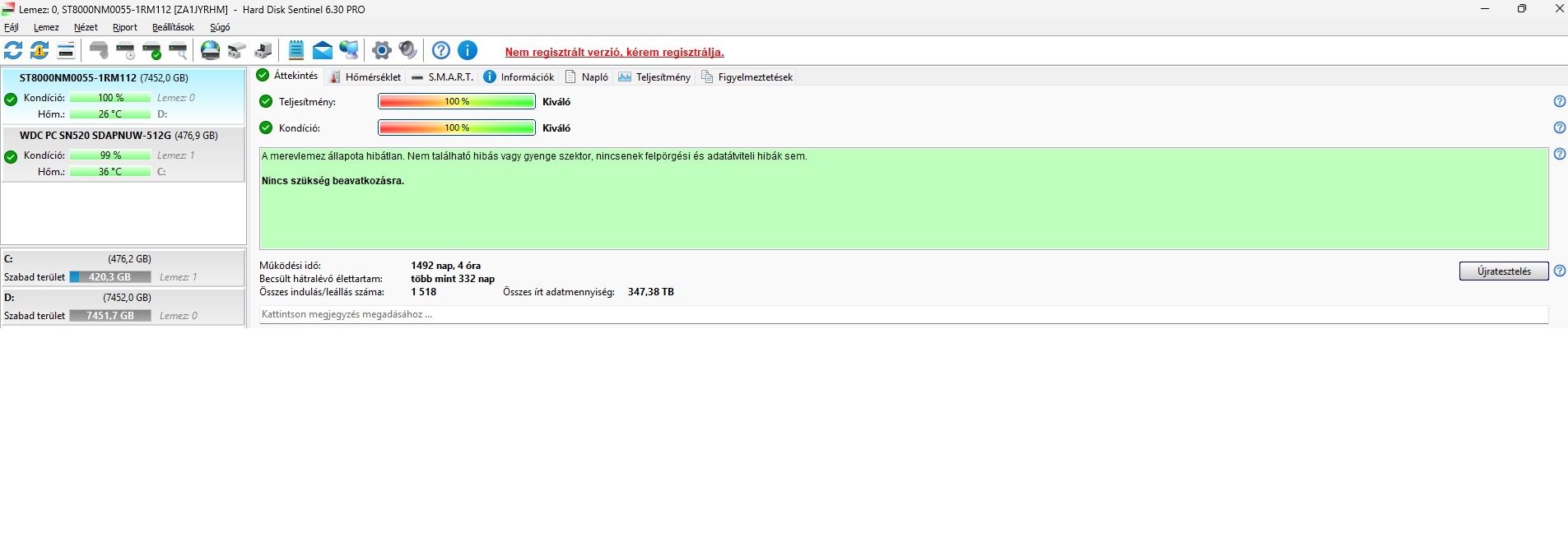Open the Riport menu
This screenshot has height=533, width=1568.
125,27
